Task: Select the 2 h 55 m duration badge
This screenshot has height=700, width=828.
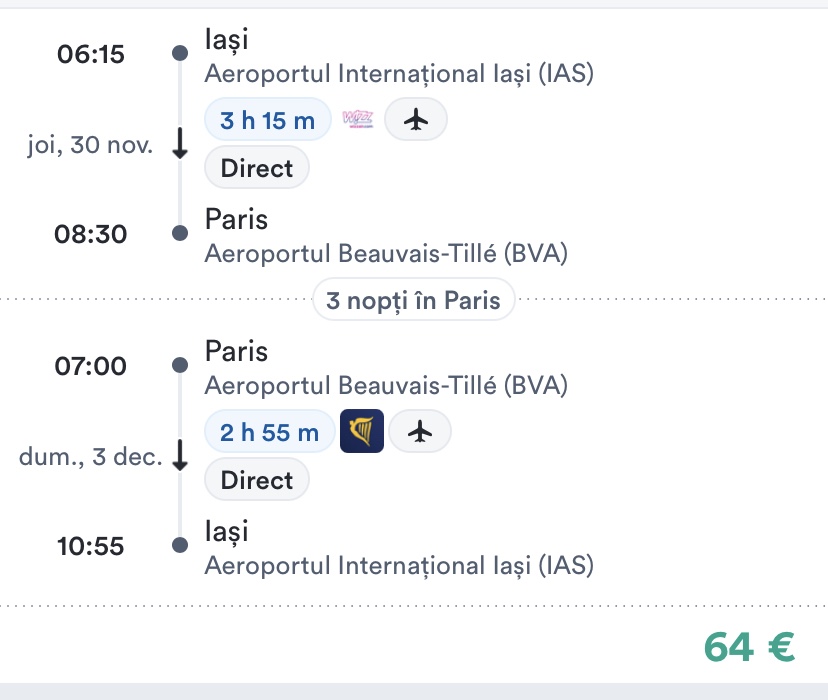Action: point(270,432)
